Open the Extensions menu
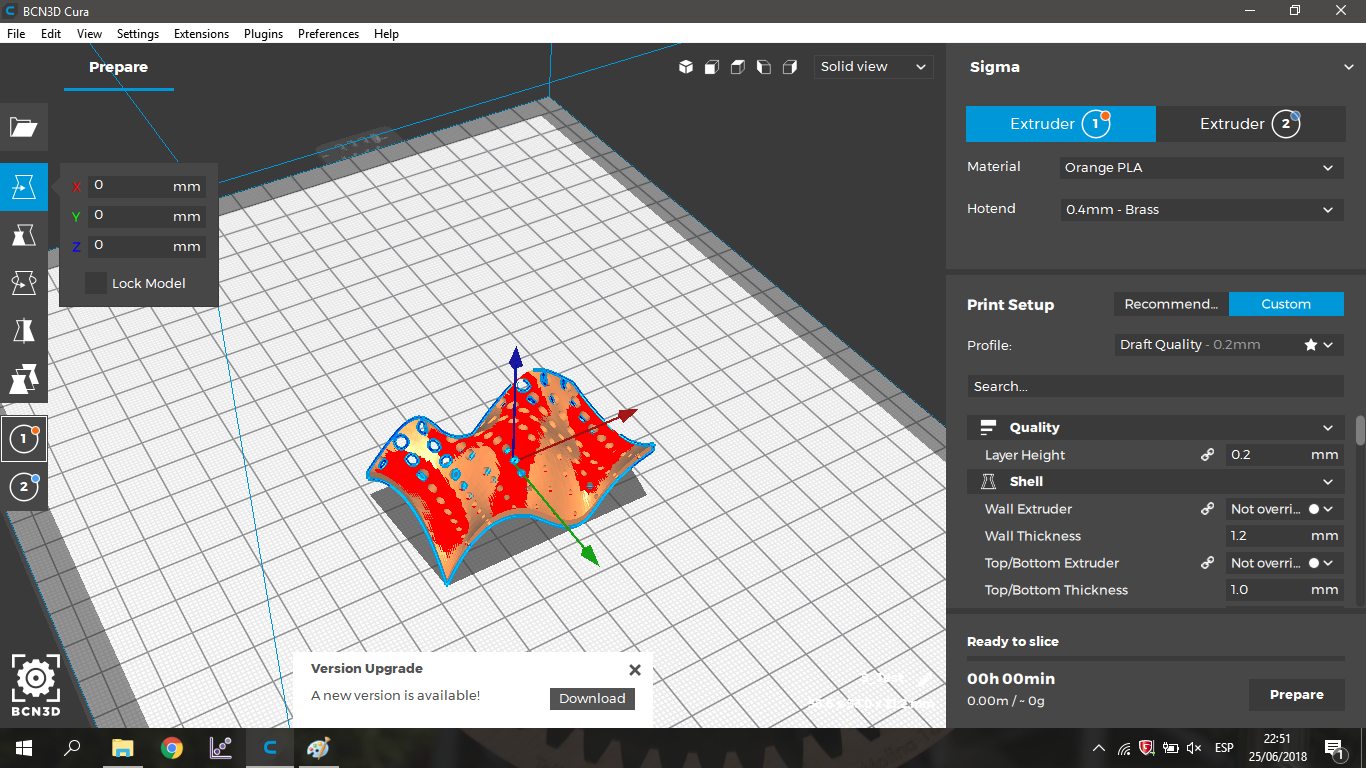This screenshot has width=1366, height=768. [201, 33]
